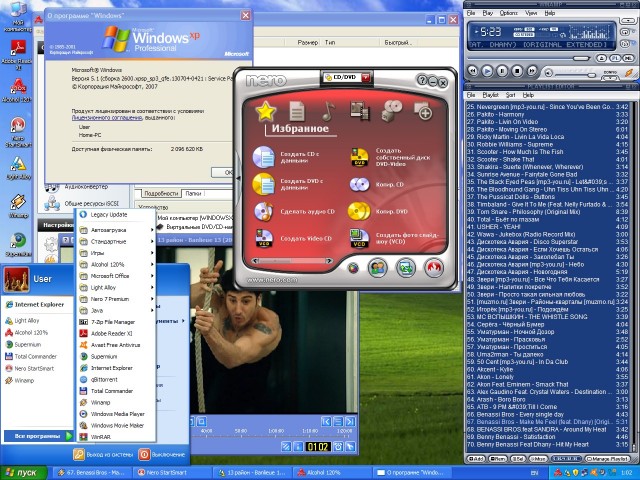
Task: Open Winamp View menu
Action: click(531, 13)
